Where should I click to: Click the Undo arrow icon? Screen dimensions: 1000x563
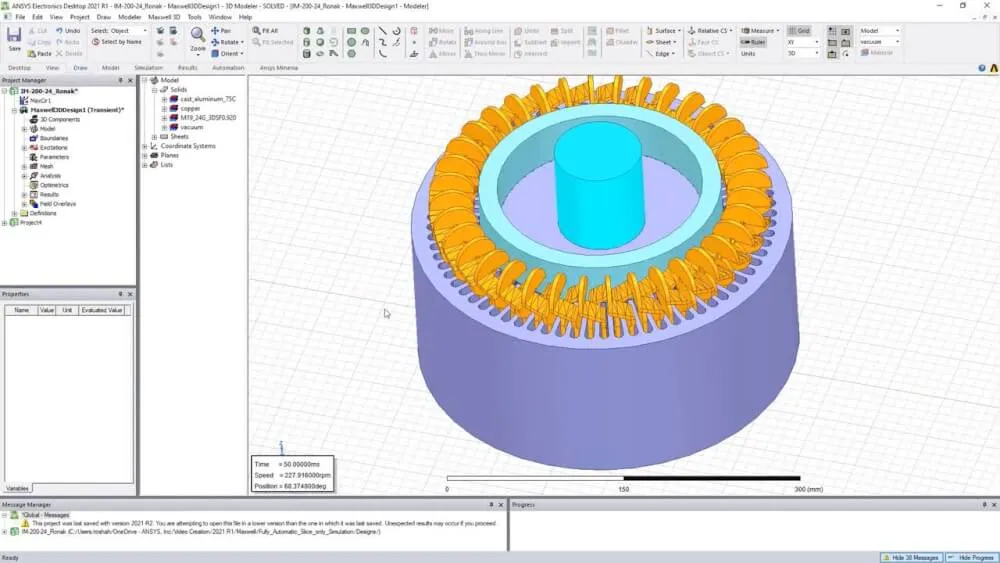point(67,31)
